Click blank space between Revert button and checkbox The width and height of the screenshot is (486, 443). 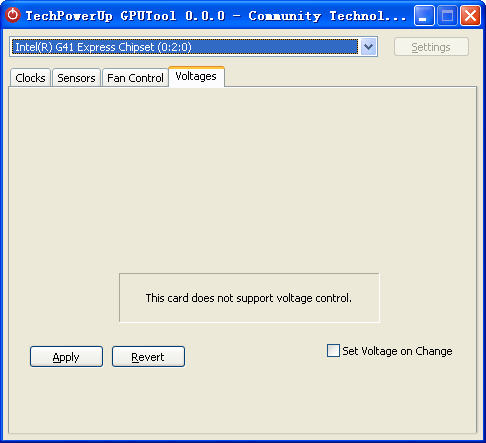255,357
